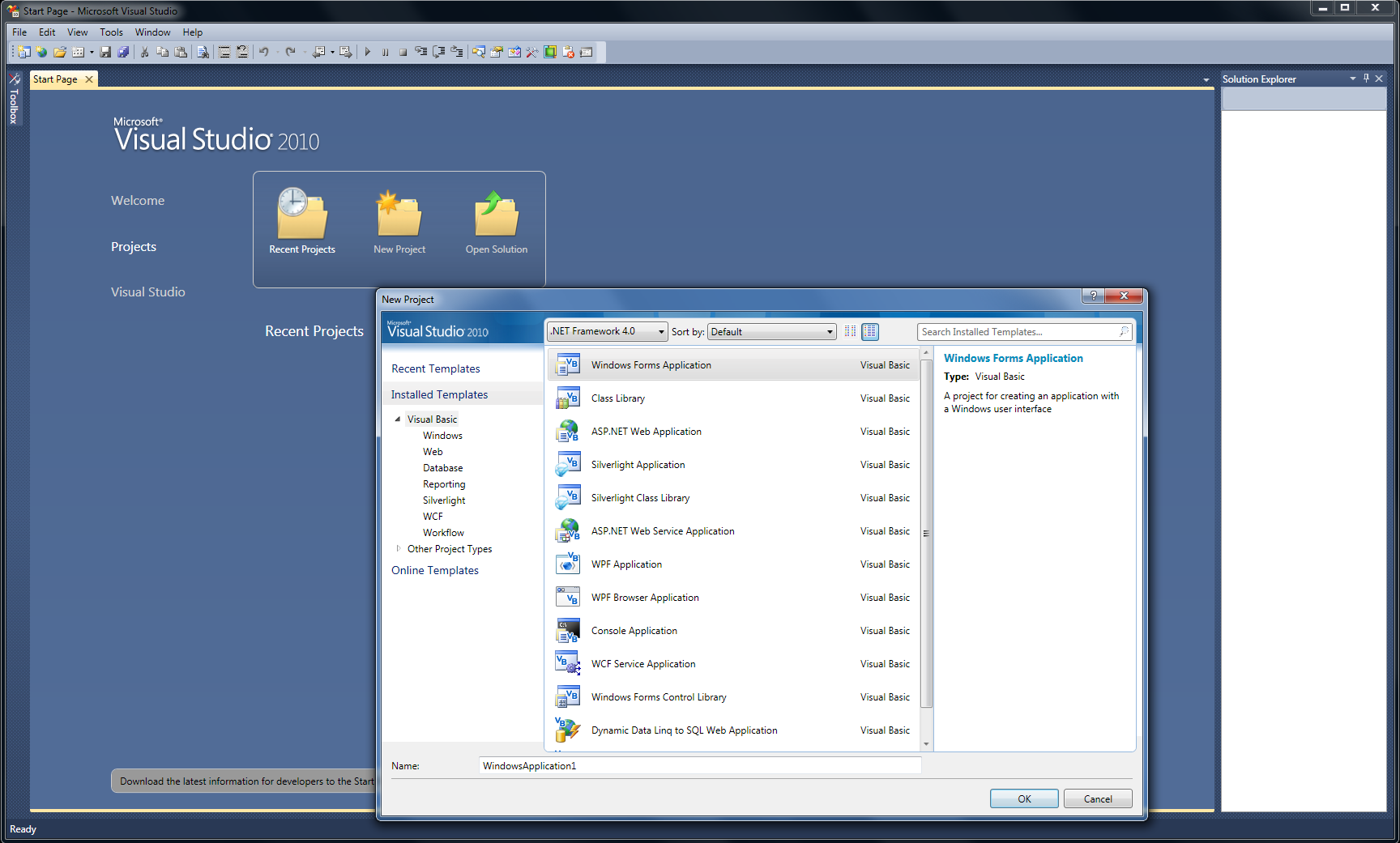Viewport: 1400px width, 843px height.
Task: Click the Undo arrow icon
Action: point(264,52)
